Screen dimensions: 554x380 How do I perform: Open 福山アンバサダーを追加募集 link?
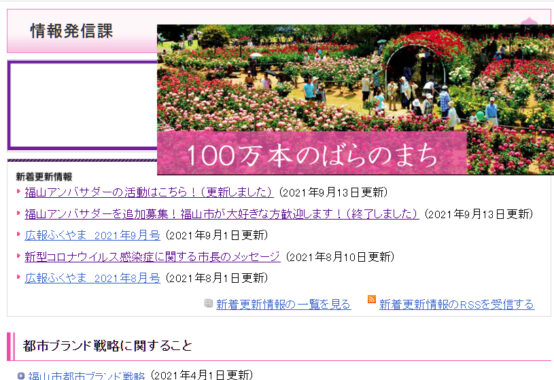coord(222,214)
